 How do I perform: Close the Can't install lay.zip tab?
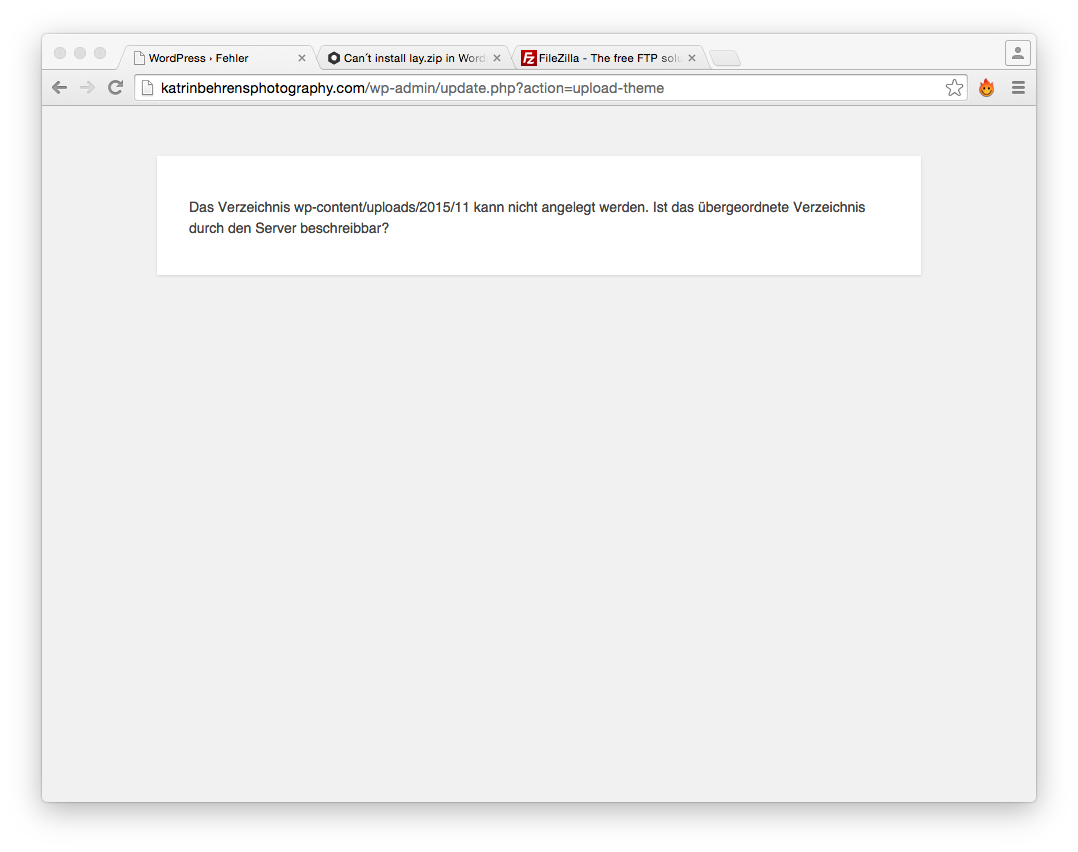497,58
